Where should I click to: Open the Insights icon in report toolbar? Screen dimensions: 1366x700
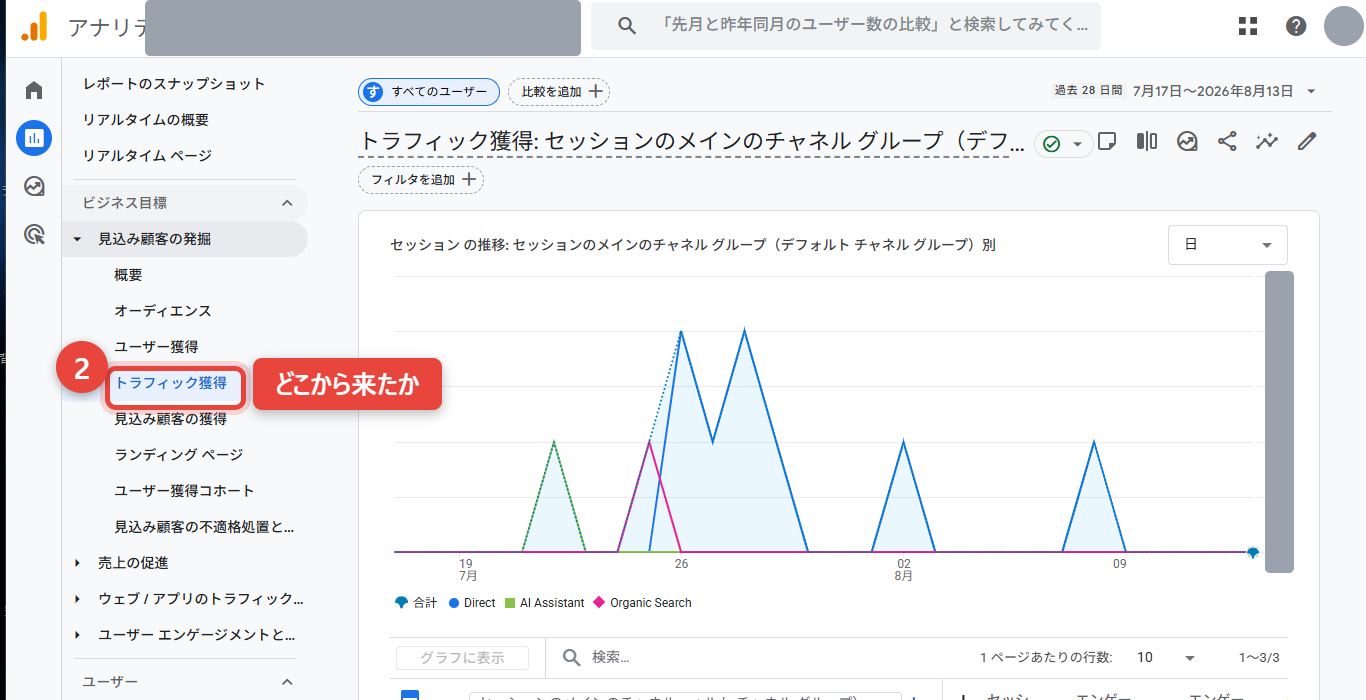coord(1187,141)
